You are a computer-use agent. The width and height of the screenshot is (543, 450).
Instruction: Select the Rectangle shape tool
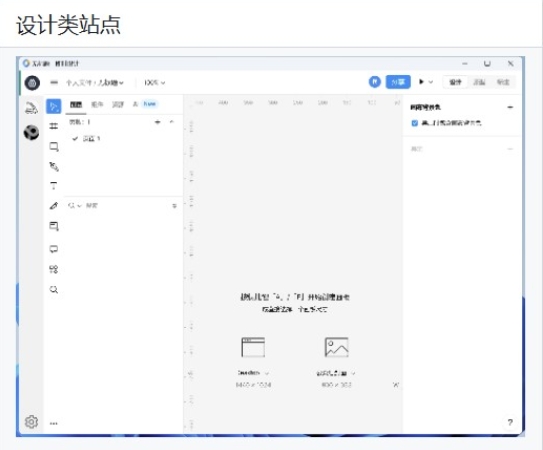tap(54, 147)
